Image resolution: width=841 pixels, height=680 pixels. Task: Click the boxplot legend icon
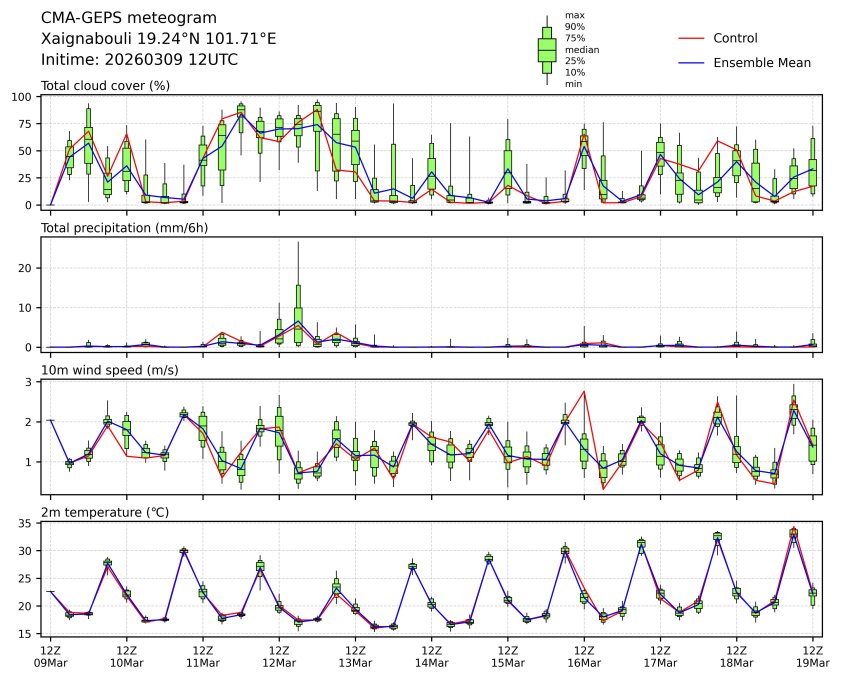[x=547, y=50]
